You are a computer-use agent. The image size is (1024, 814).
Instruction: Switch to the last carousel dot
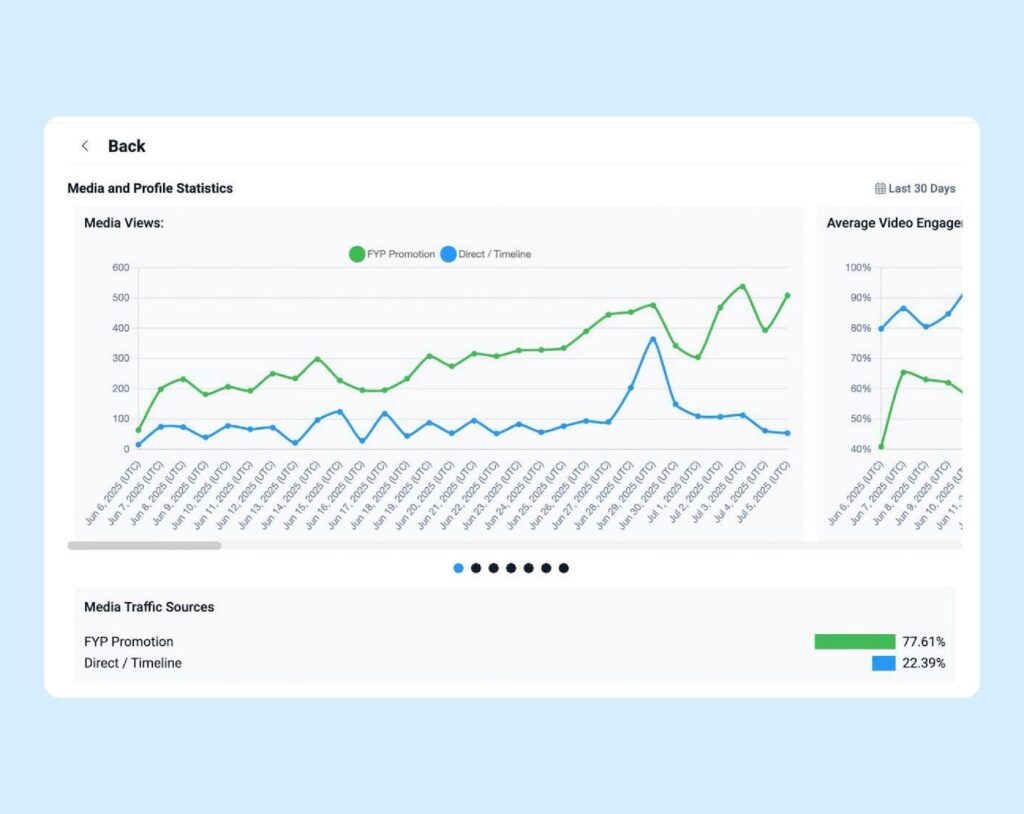pyautogui.click(x=564, y=568)
